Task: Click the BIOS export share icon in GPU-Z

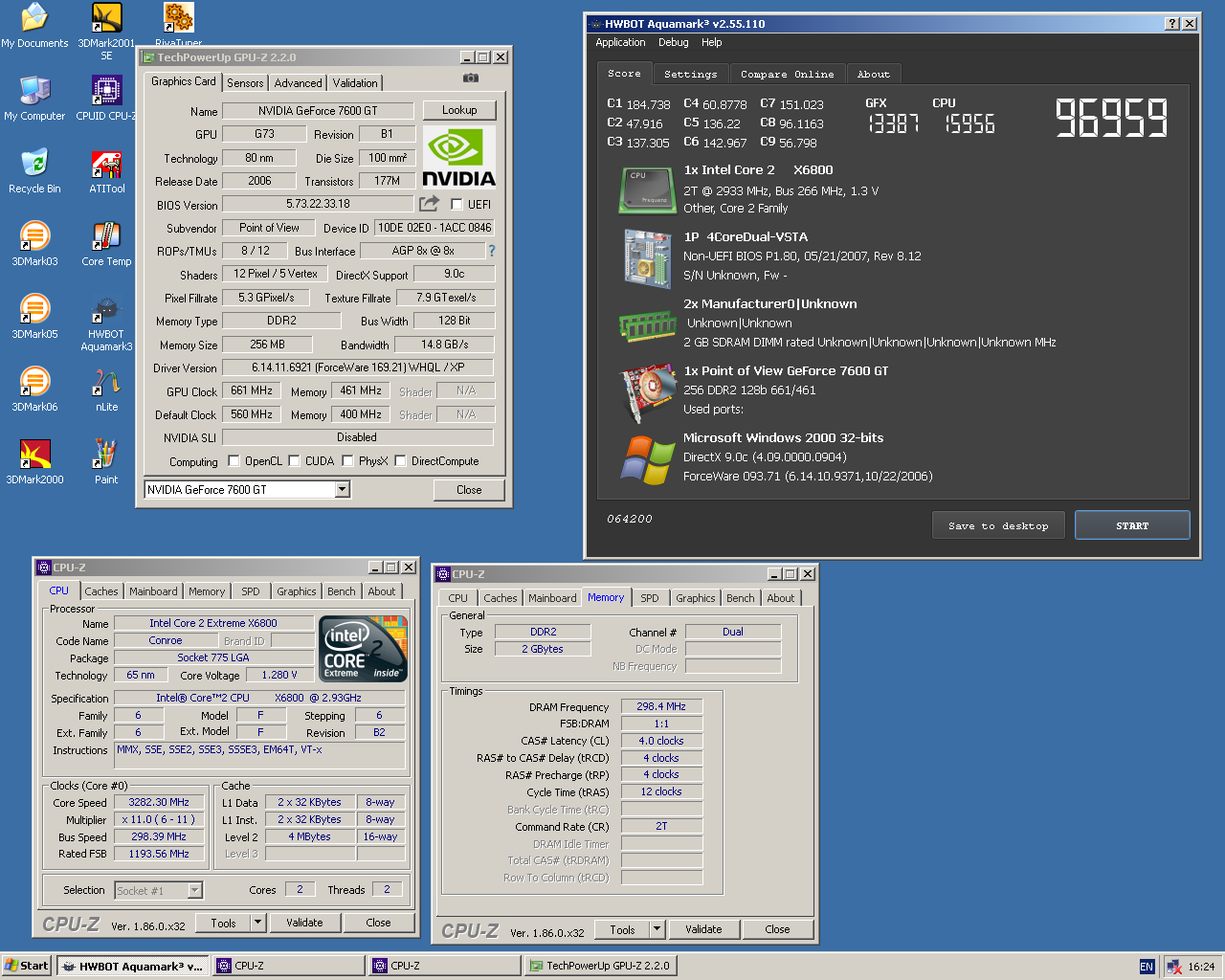Action: pos(429,203)
